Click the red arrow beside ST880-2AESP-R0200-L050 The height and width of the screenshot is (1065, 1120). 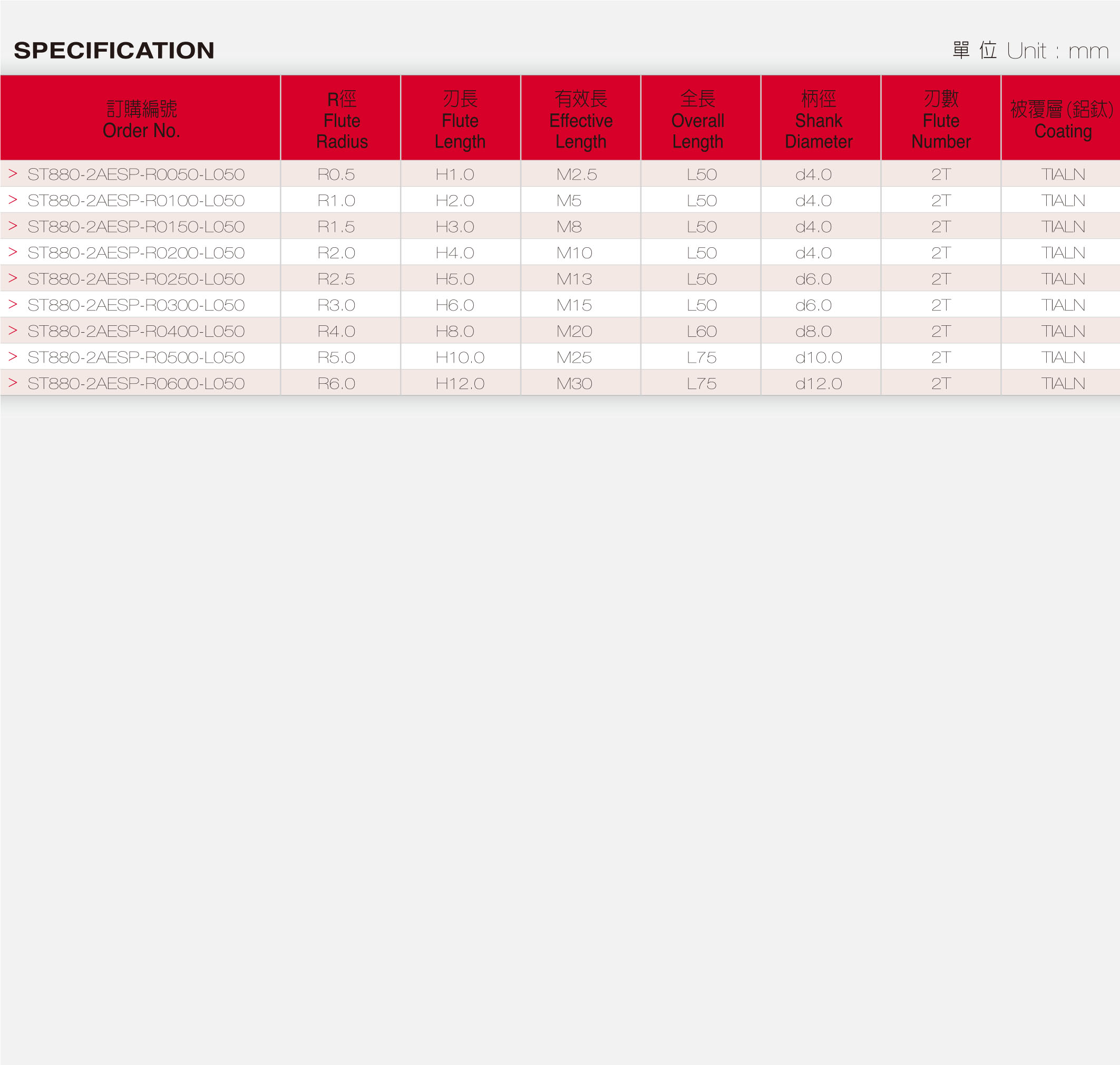13,252
